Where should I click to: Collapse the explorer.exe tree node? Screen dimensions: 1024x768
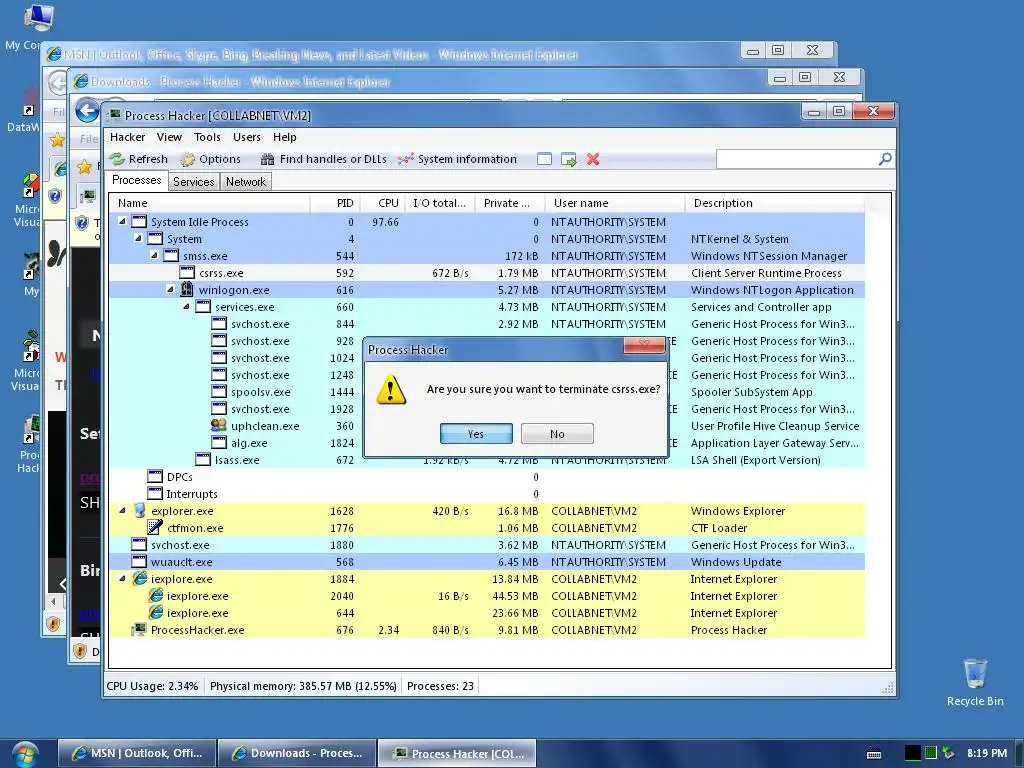point(122,510)
